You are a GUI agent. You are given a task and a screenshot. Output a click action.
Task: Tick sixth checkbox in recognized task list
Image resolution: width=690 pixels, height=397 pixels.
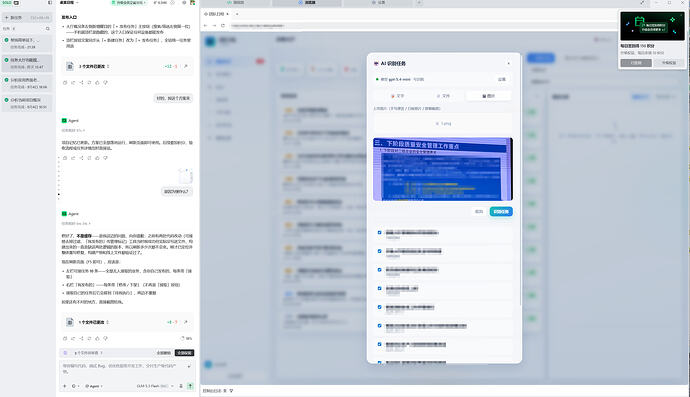379,326
